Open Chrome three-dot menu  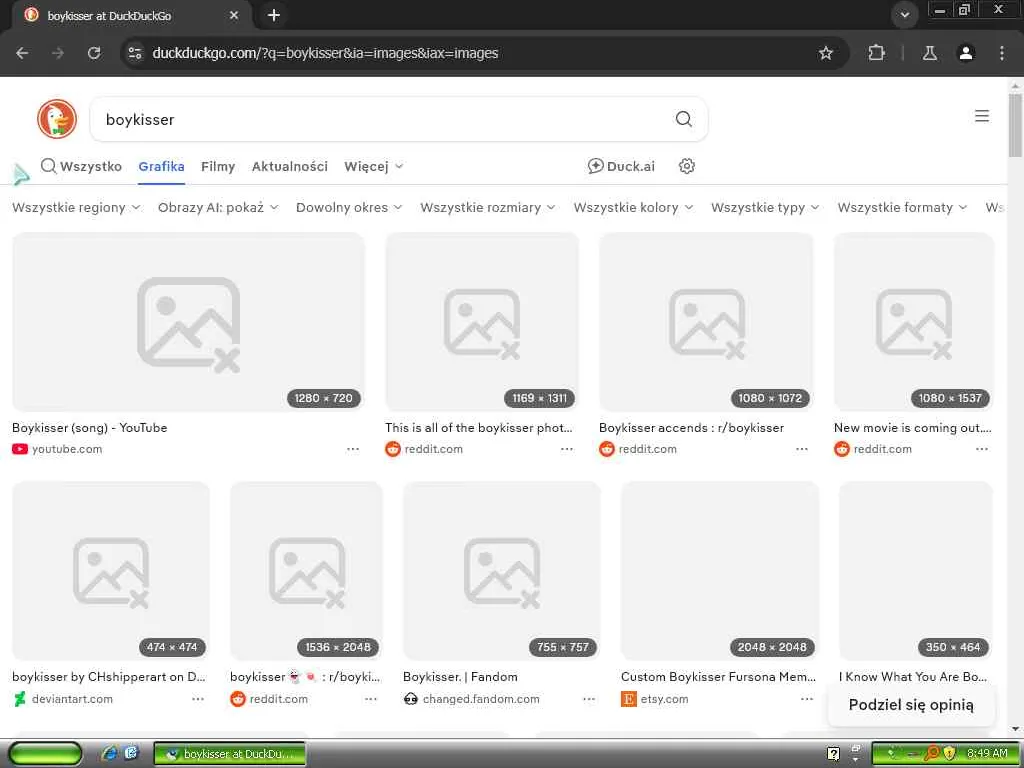click(x=1002, y=53)
